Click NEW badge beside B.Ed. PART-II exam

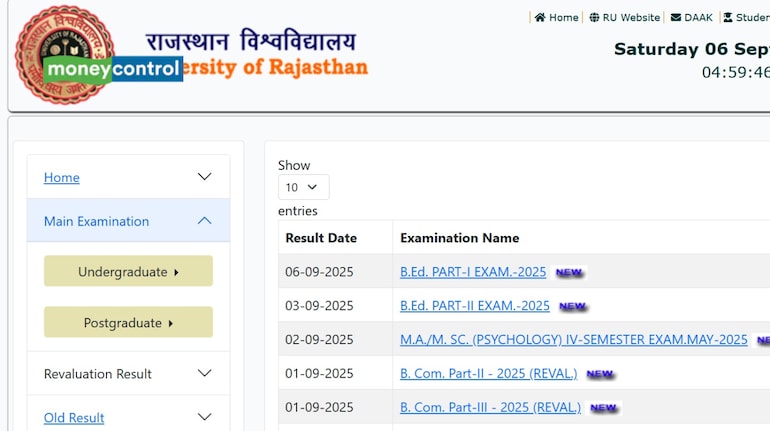pyautogui.click(x=572, y=306)
